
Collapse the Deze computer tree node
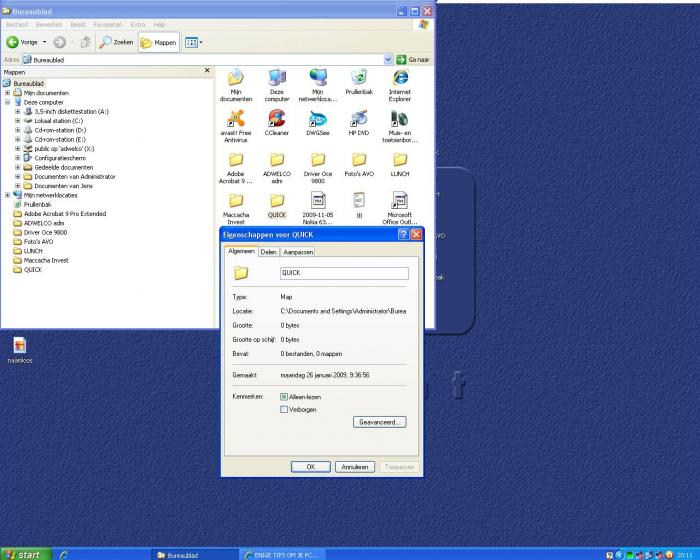(7, 102)
